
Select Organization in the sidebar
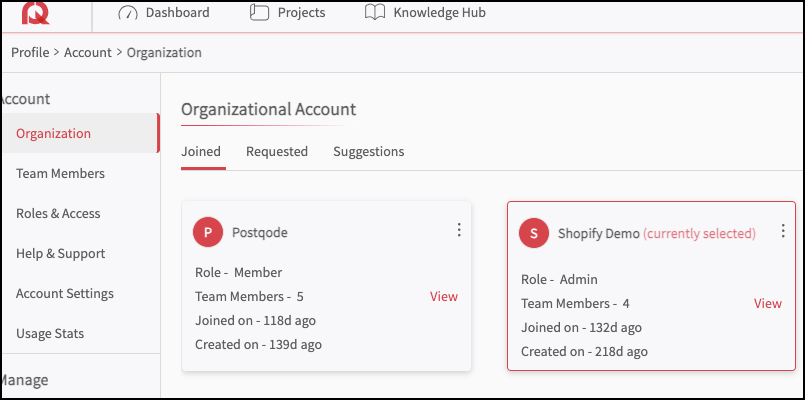pos(80,134)
